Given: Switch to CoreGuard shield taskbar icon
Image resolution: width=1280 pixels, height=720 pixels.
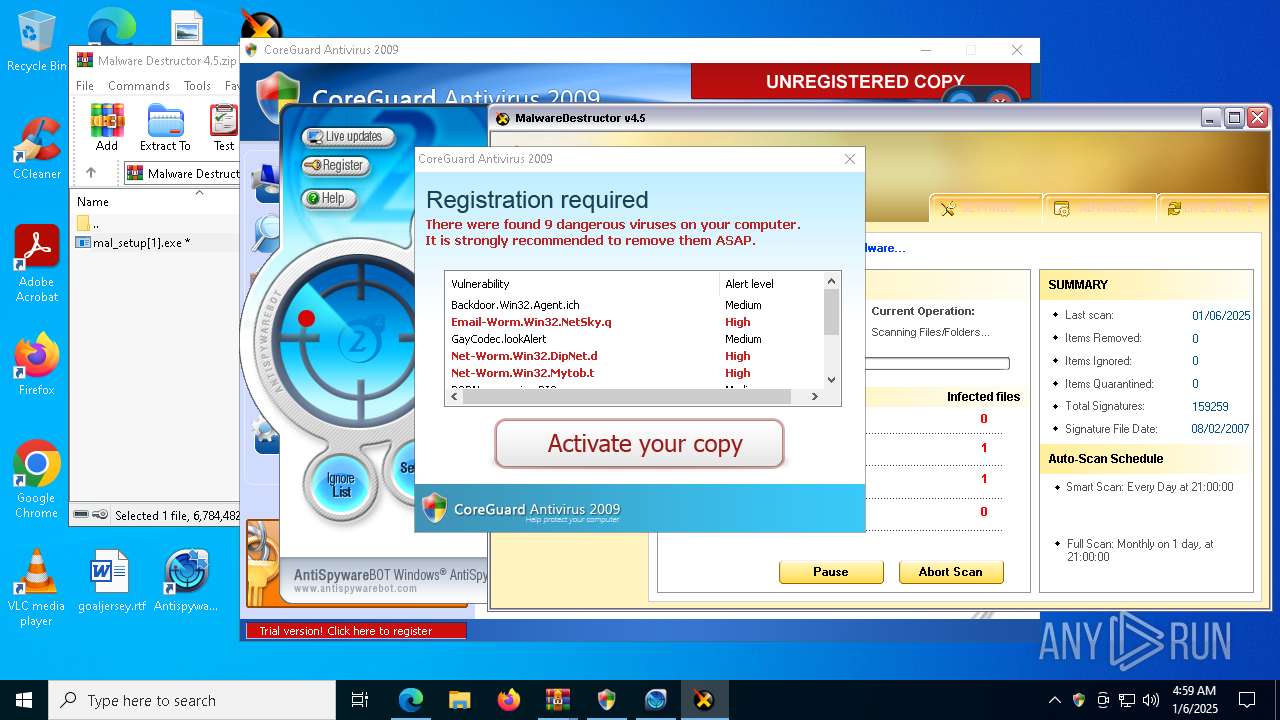Looking at the screenshot, I should click(x=606, y=700).
